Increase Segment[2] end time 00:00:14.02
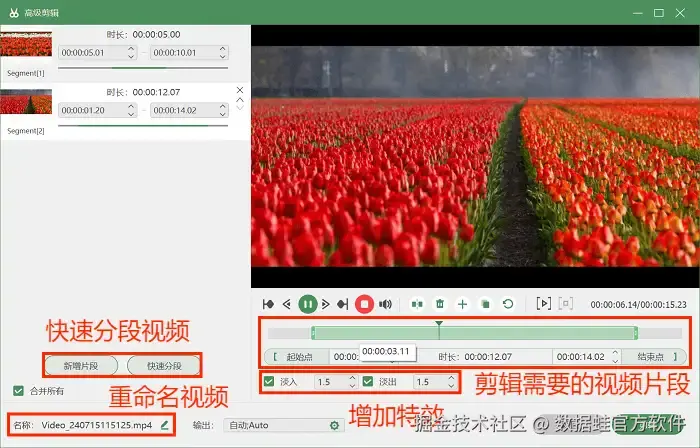Image resolution: width=700 pixels, height=448 pixels. pyautogui.click(x=223, y=106)
